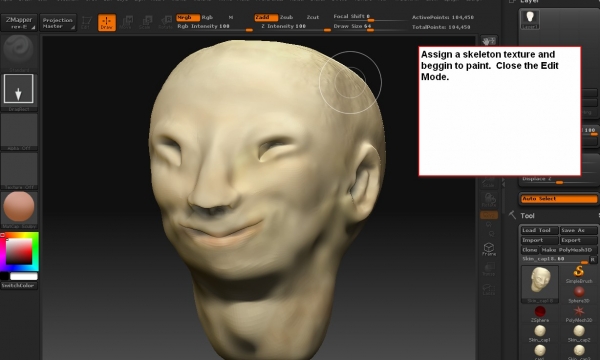Click the Tool palette hammer icon
Screen dimensions: 600x360
[x=512, y=215]
